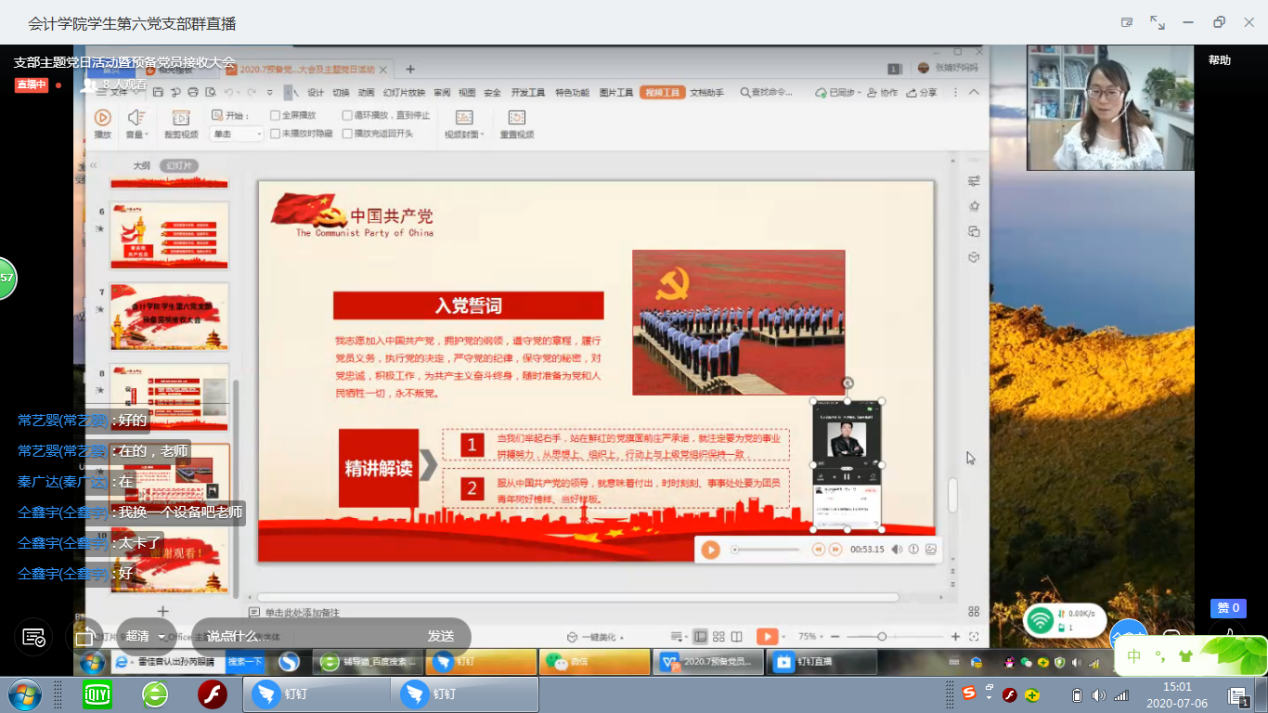Click the 重置视频 (reset video) icon

(516, 123)
